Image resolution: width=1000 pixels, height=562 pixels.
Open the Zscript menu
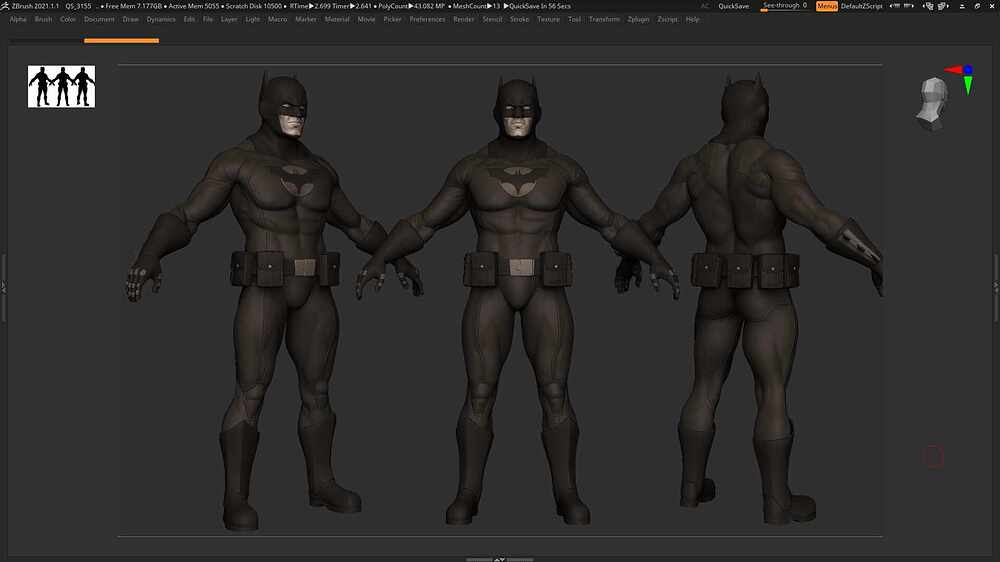[668, 19]
